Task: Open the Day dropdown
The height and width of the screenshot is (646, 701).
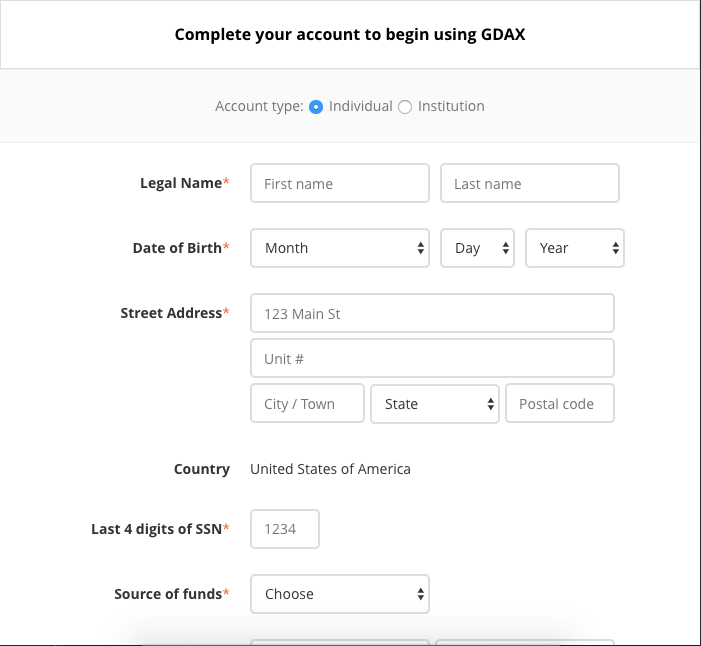Action: coord(477,248)
